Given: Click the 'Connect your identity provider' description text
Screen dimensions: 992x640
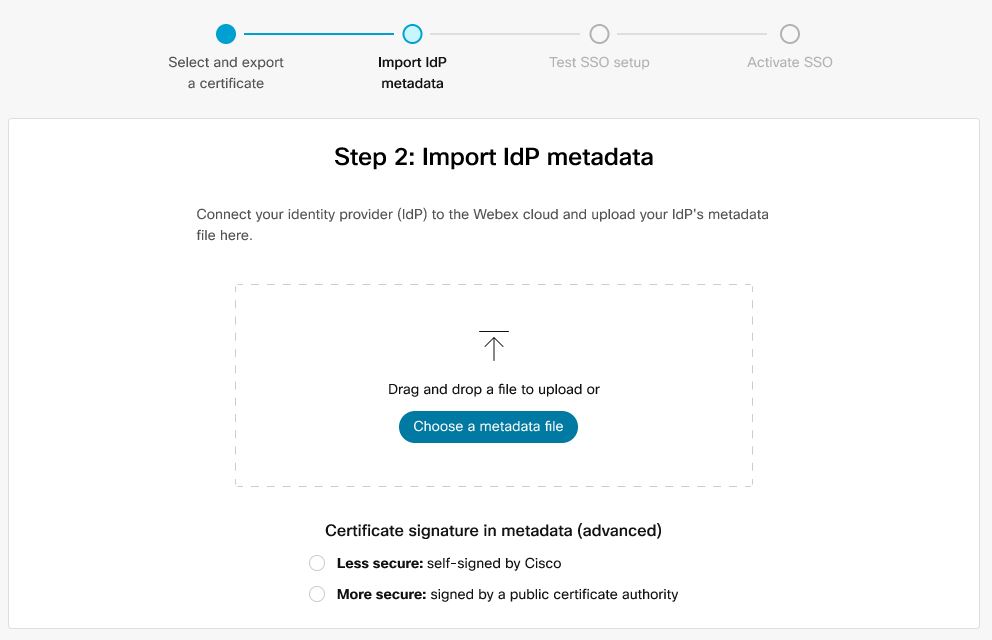Looking at the screenshot, I should coord(482,225).
